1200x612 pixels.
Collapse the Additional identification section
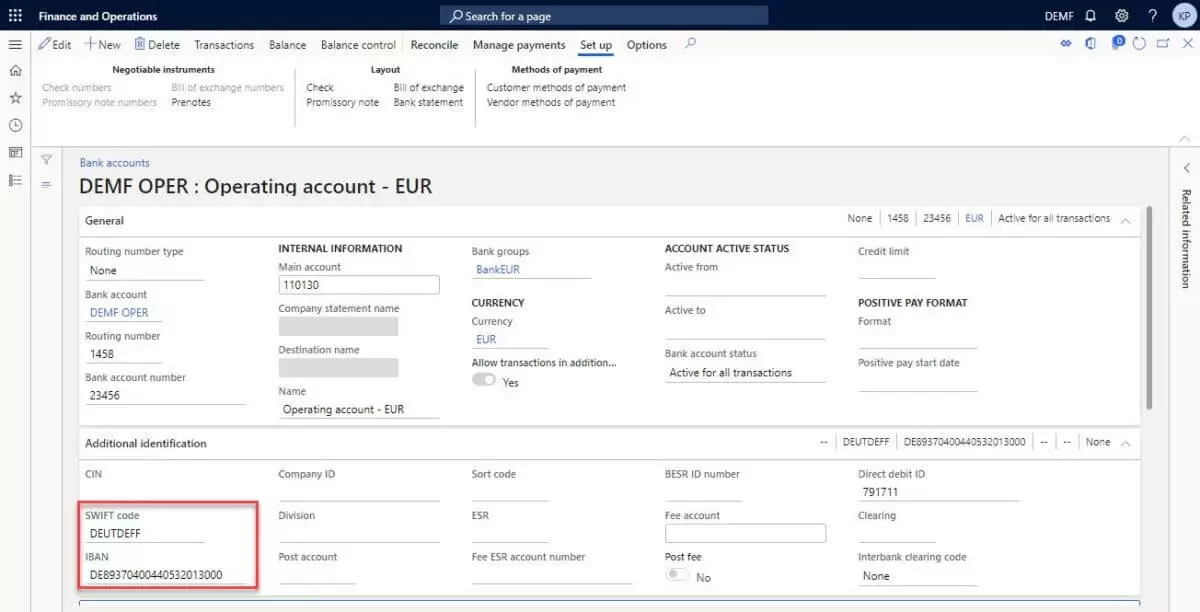point(1125,441)
